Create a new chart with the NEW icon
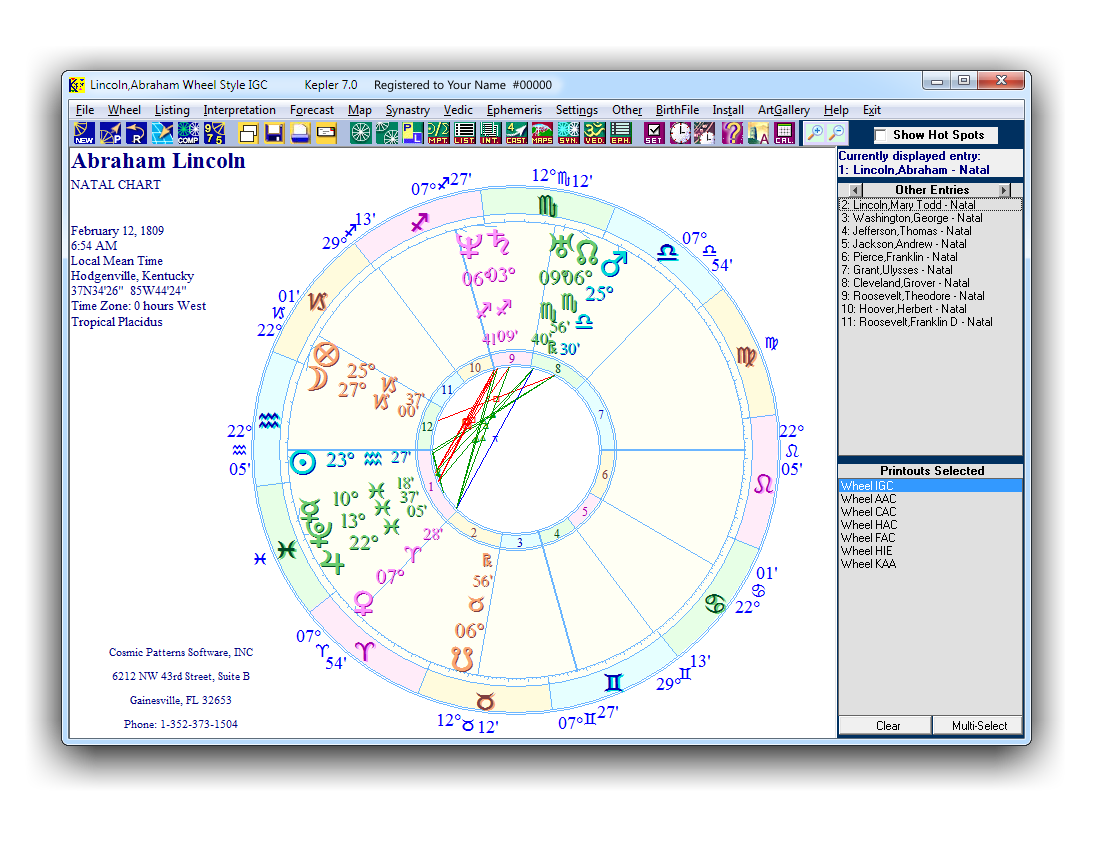1112x856 pixels. coord(82,132)
